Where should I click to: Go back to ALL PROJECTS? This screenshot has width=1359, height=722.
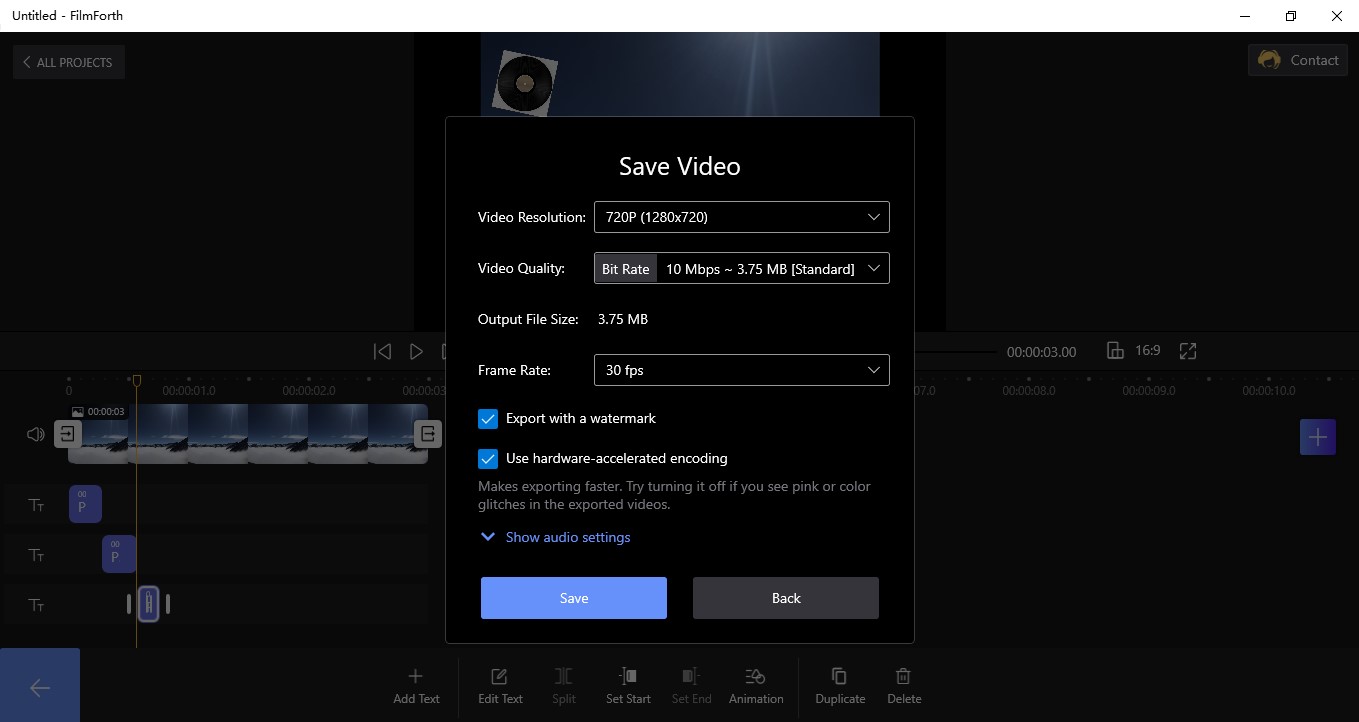(69, 62)
